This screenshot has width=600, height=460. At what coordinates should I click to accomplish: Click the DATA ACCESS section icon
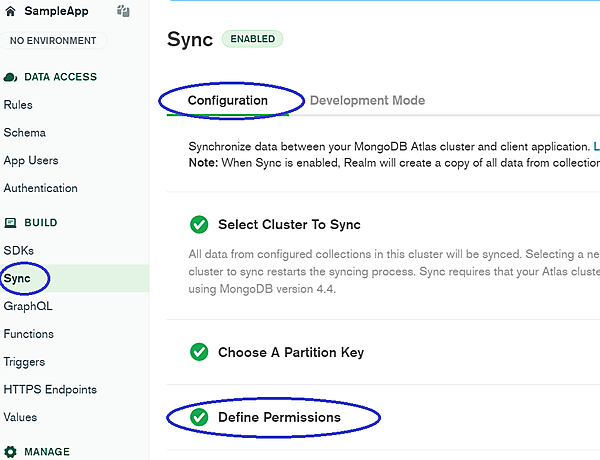click(x=12, y=77)
